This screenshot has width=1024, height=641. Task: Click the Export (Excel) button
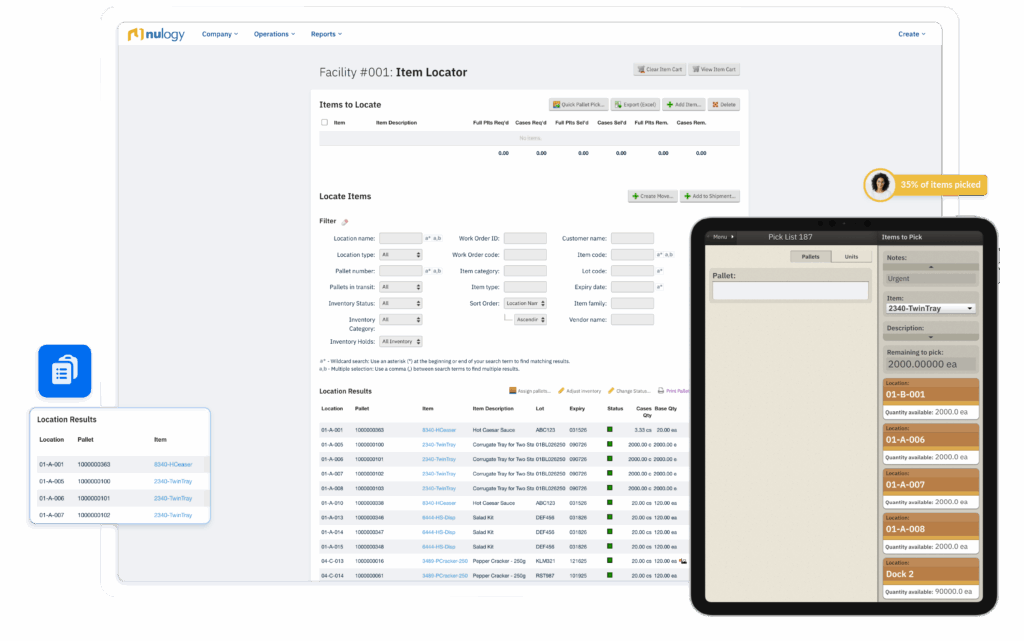click(635, 104)
